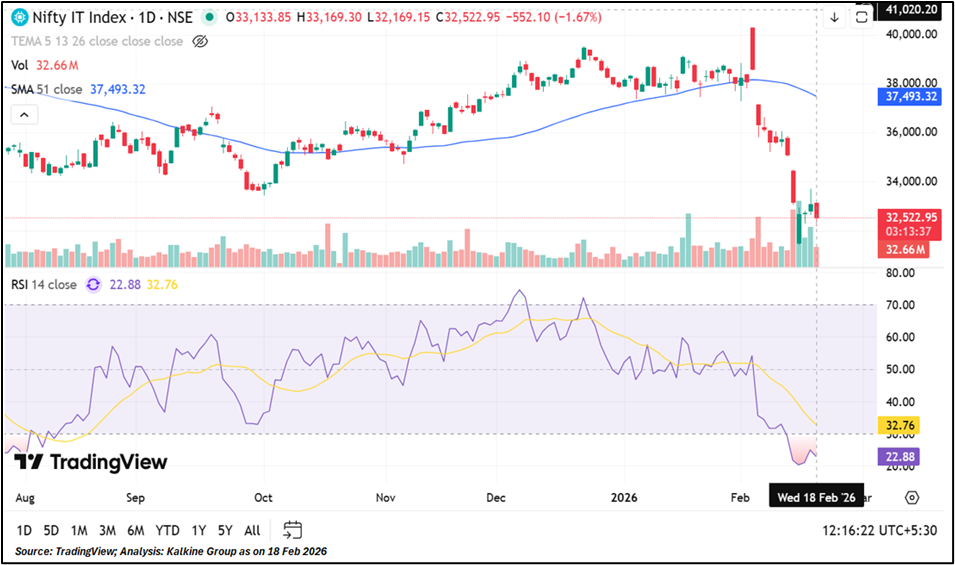
Task: Switch to the 3M time range
Action: click(107, 530)
